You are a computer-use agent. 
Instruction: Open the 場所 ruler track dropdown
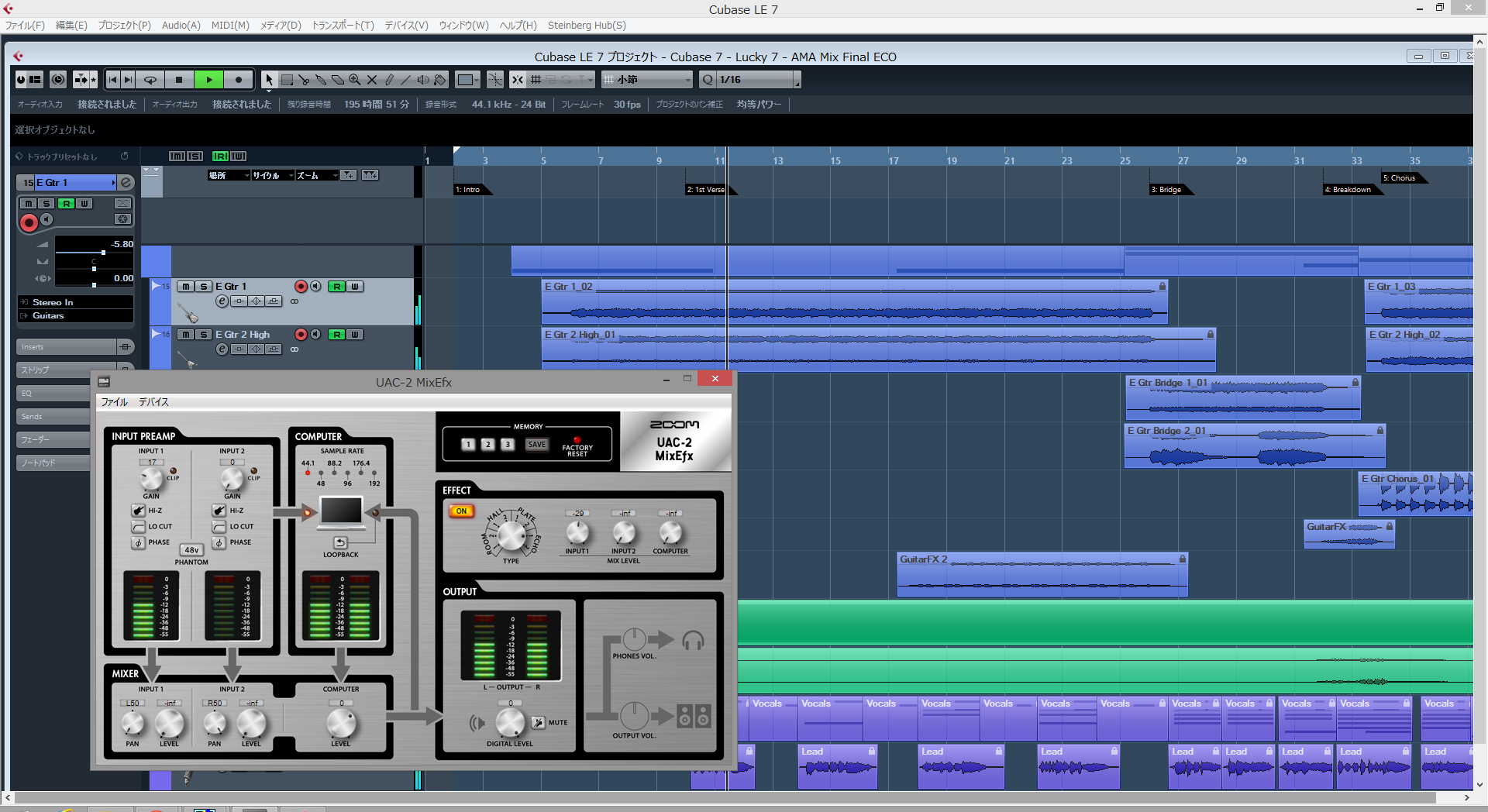point(229,175)
